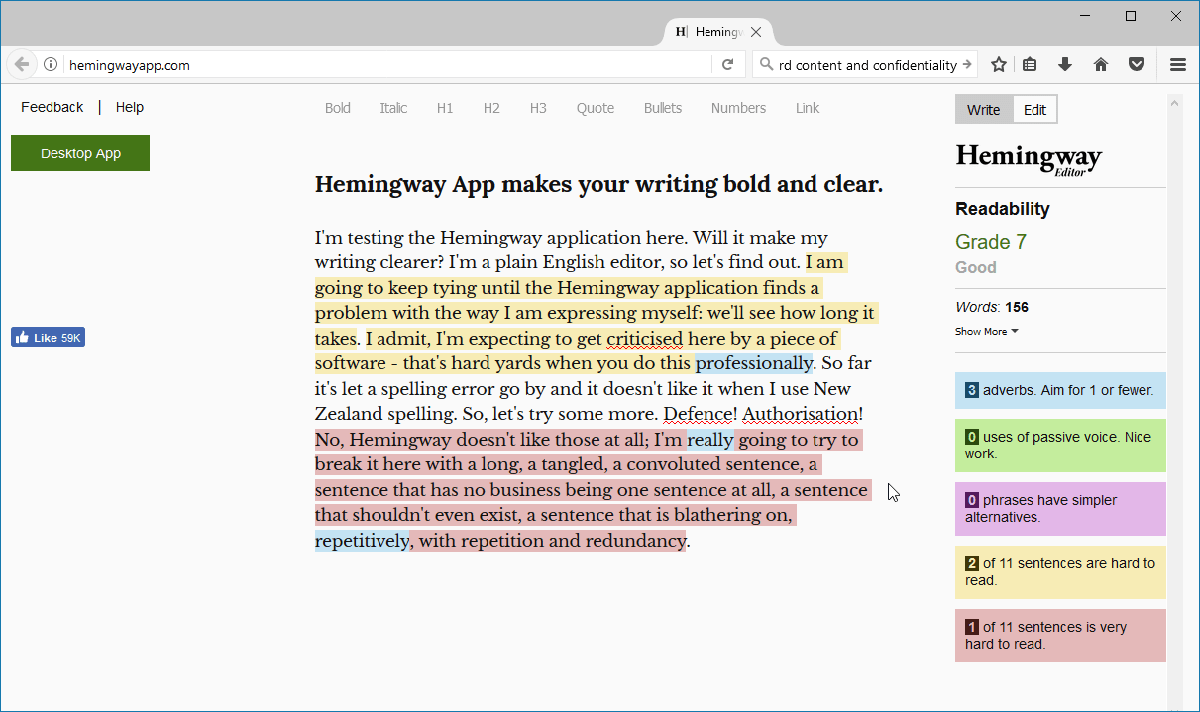The image size is (1200, 712).
Task: Click the Hemingway Editor logo
Action: [1029, 160]
